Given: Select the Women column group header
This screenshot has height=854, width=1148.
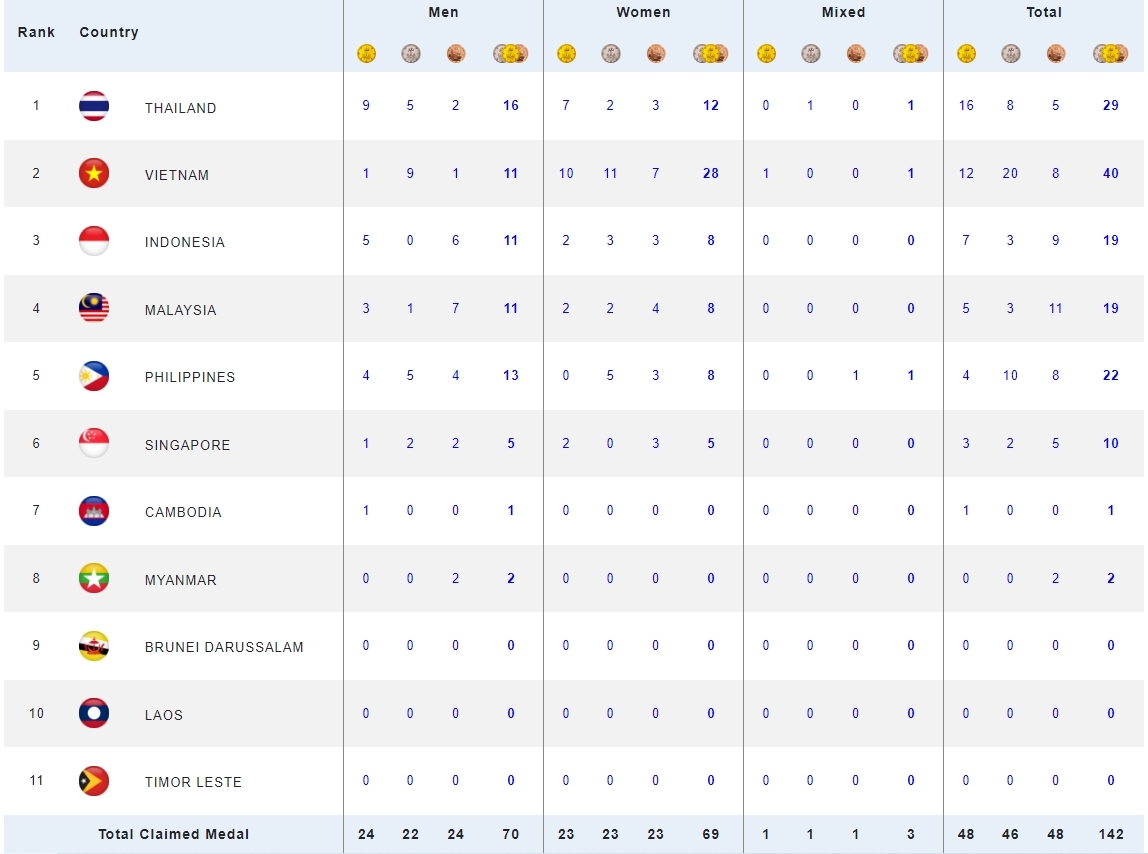Looking at the screenshot, I should click(x=644, y=12).
